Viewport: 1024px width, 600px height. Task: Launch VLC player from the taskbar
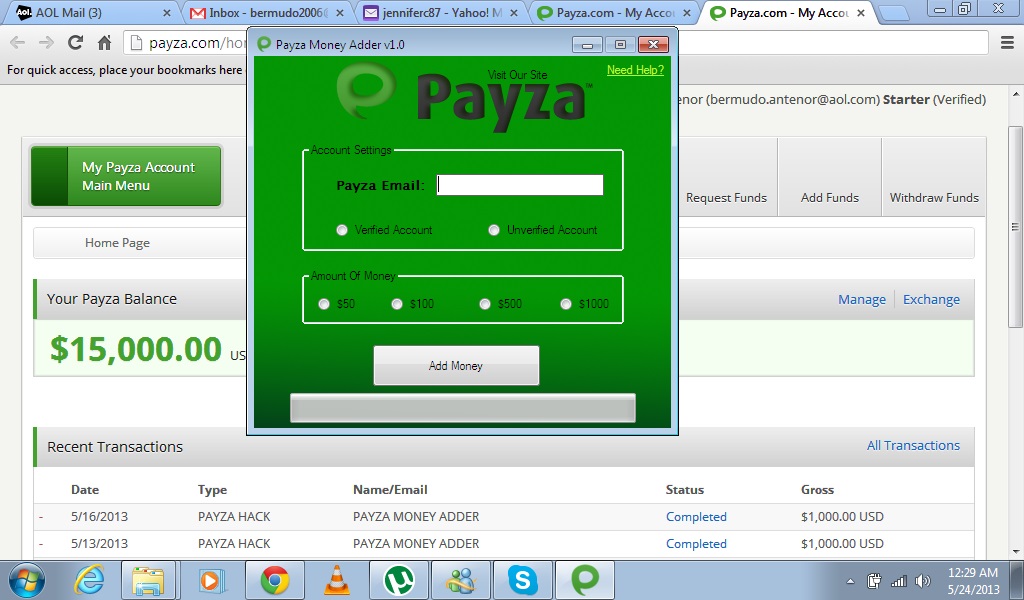click(335, 579)
